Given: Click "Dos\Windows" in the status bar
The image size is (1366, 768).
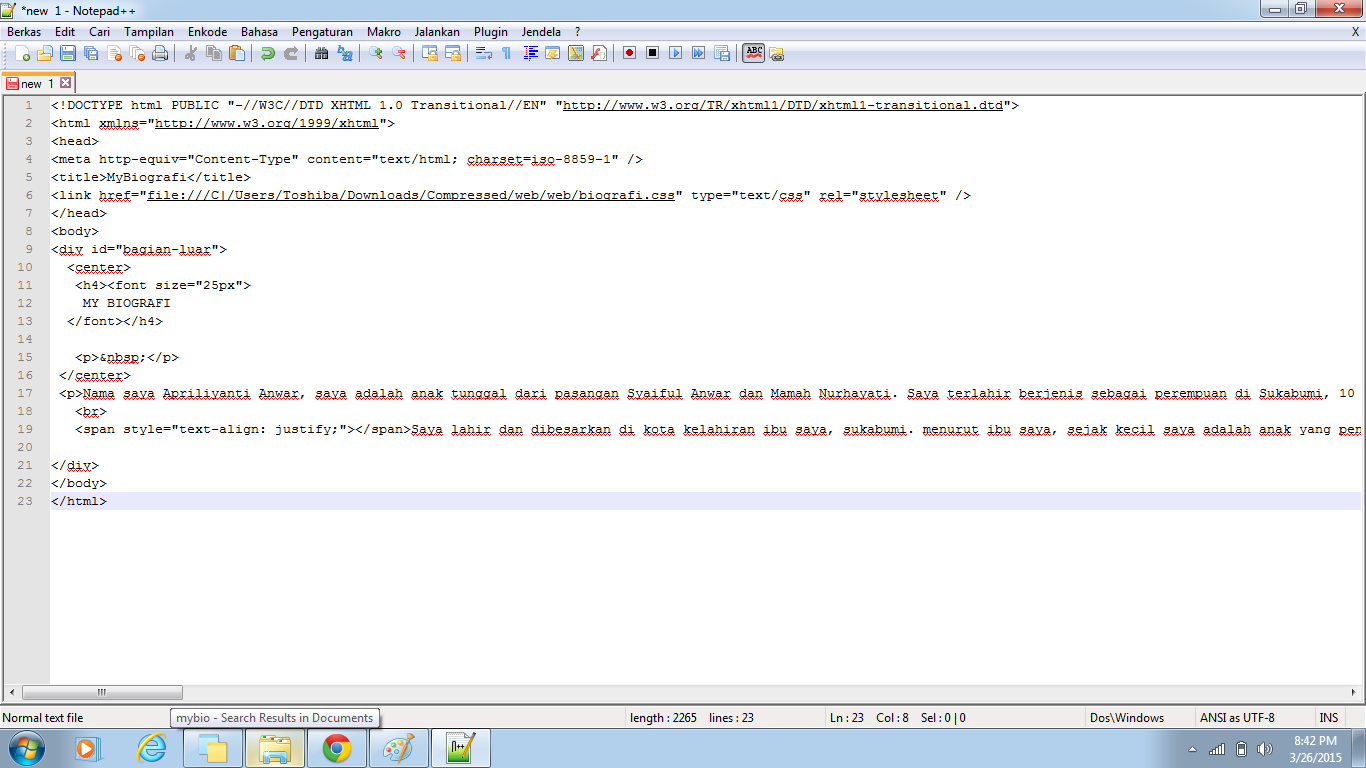Looking at the screenshot, I should pos(1127,717).
